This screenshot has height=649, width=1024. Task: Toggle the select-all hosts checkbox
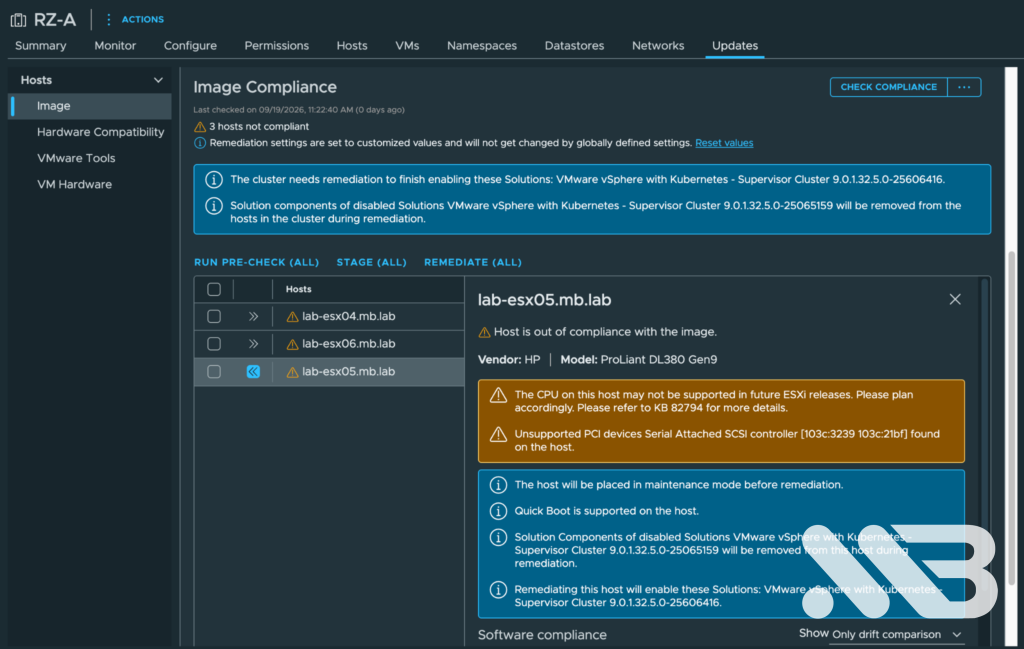(x=214, y=289)
